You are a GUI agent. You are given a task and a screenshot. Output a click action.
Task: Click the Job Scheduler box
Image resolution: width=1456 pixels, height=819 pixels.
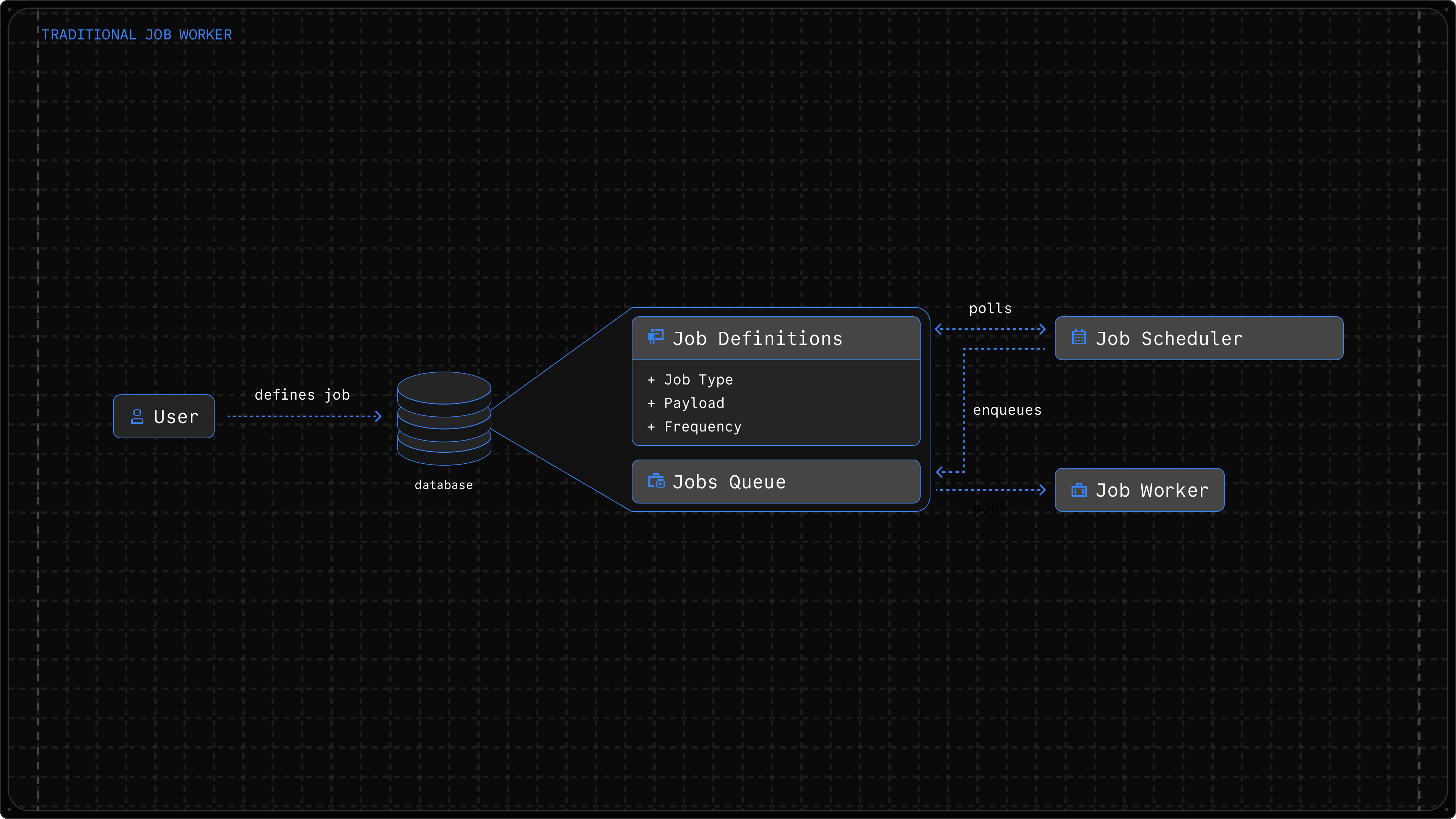point(1199,338)
